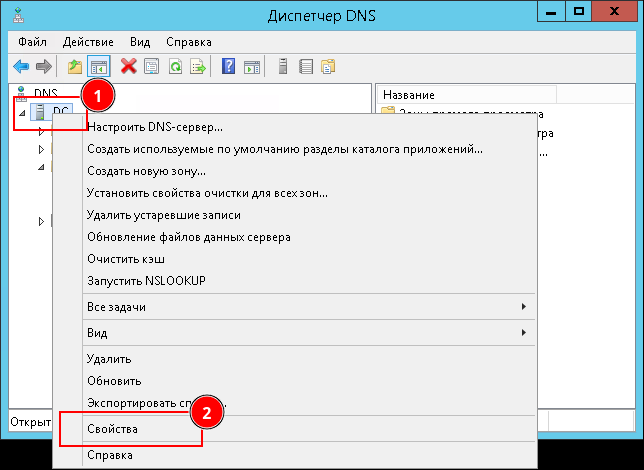Click 'Создать новую зону...' entry
644x470 pixels.
coord(147,171)
